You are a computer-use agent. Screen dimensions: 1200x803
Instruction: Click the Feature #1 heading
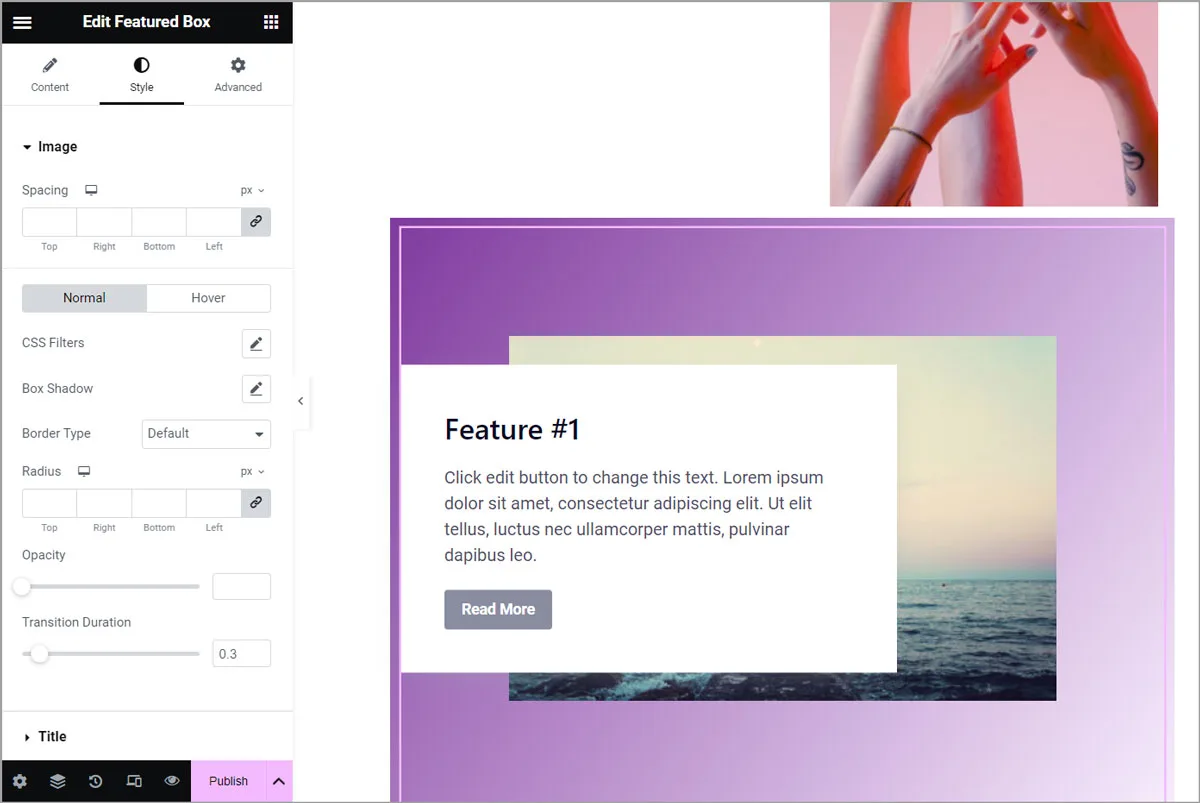point(512,430)
